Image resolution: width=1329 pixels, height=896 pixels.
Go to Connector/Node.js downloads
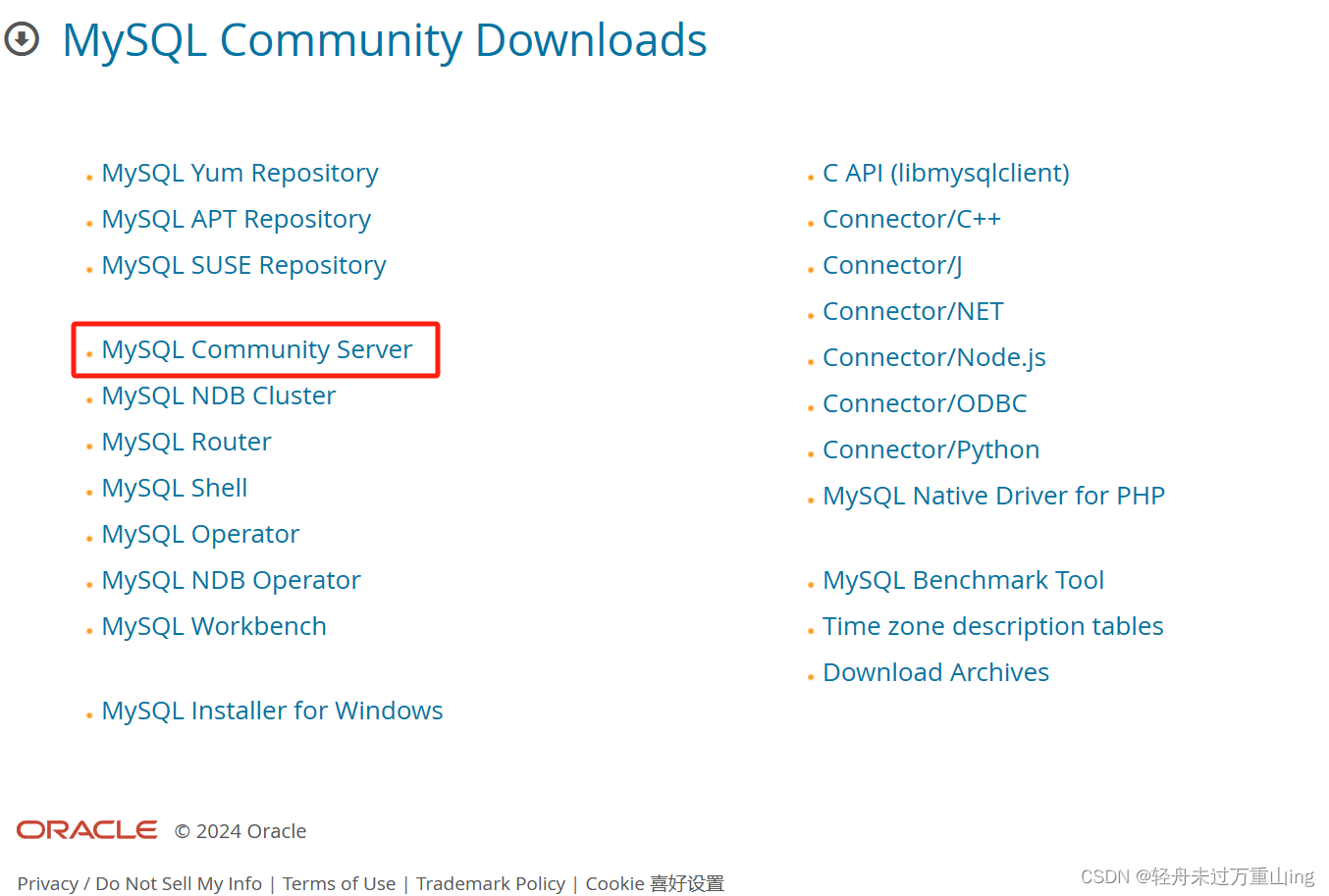(934, 357)
